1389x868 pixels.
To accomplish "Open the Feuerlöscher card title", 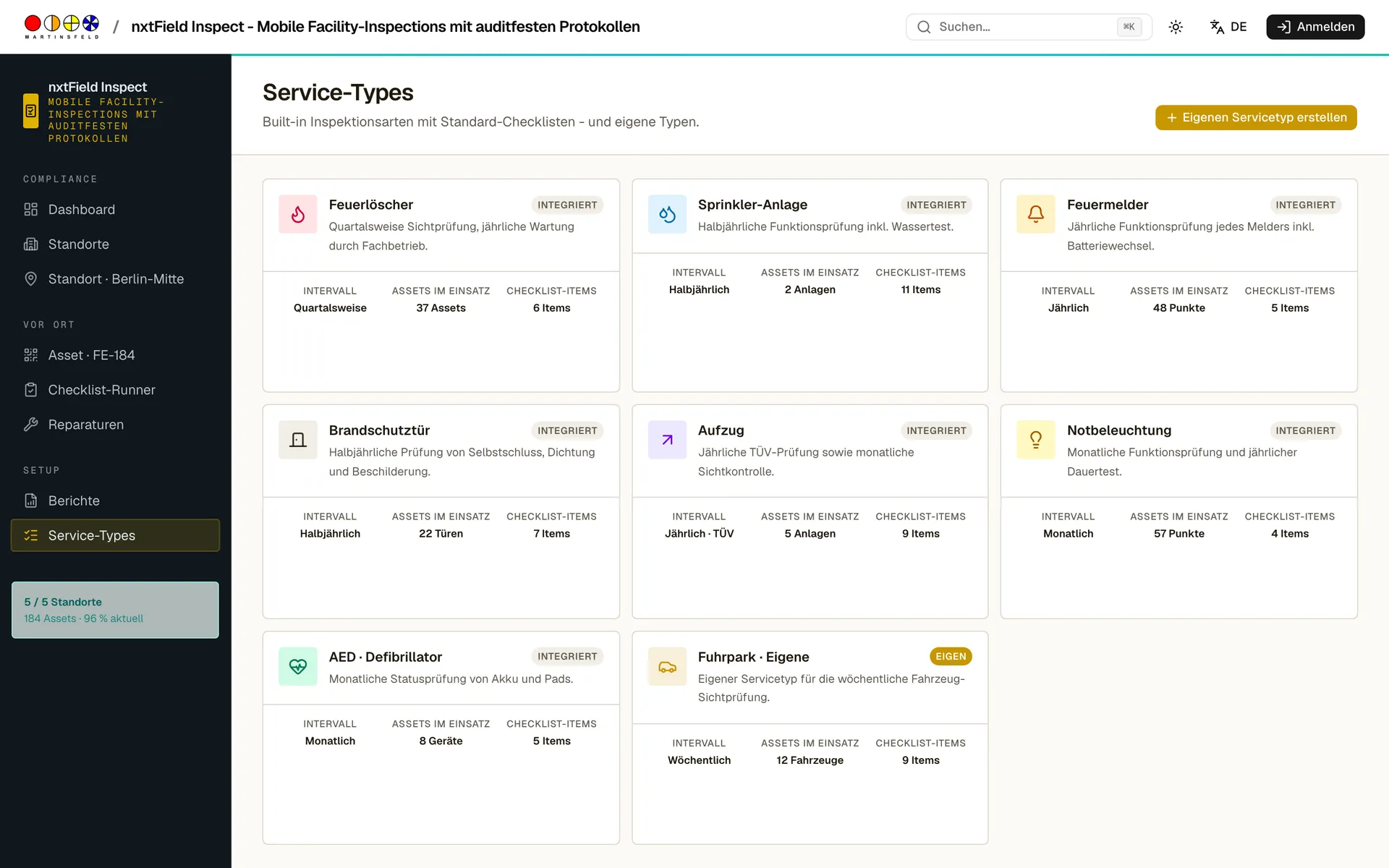I will 371,205.
